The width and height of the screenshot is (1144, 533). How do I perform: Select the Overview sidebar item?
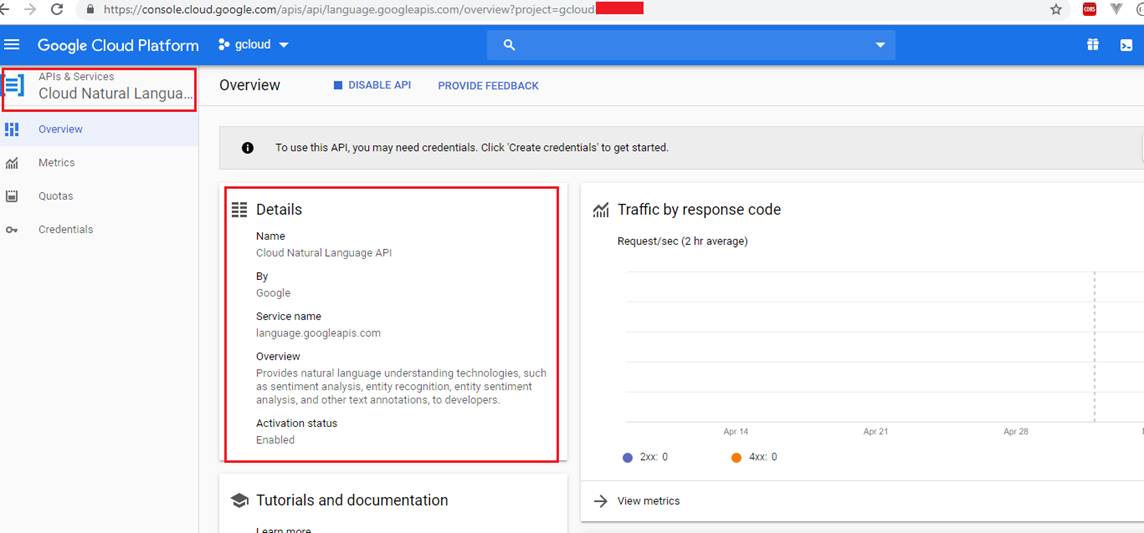[99, 129]
